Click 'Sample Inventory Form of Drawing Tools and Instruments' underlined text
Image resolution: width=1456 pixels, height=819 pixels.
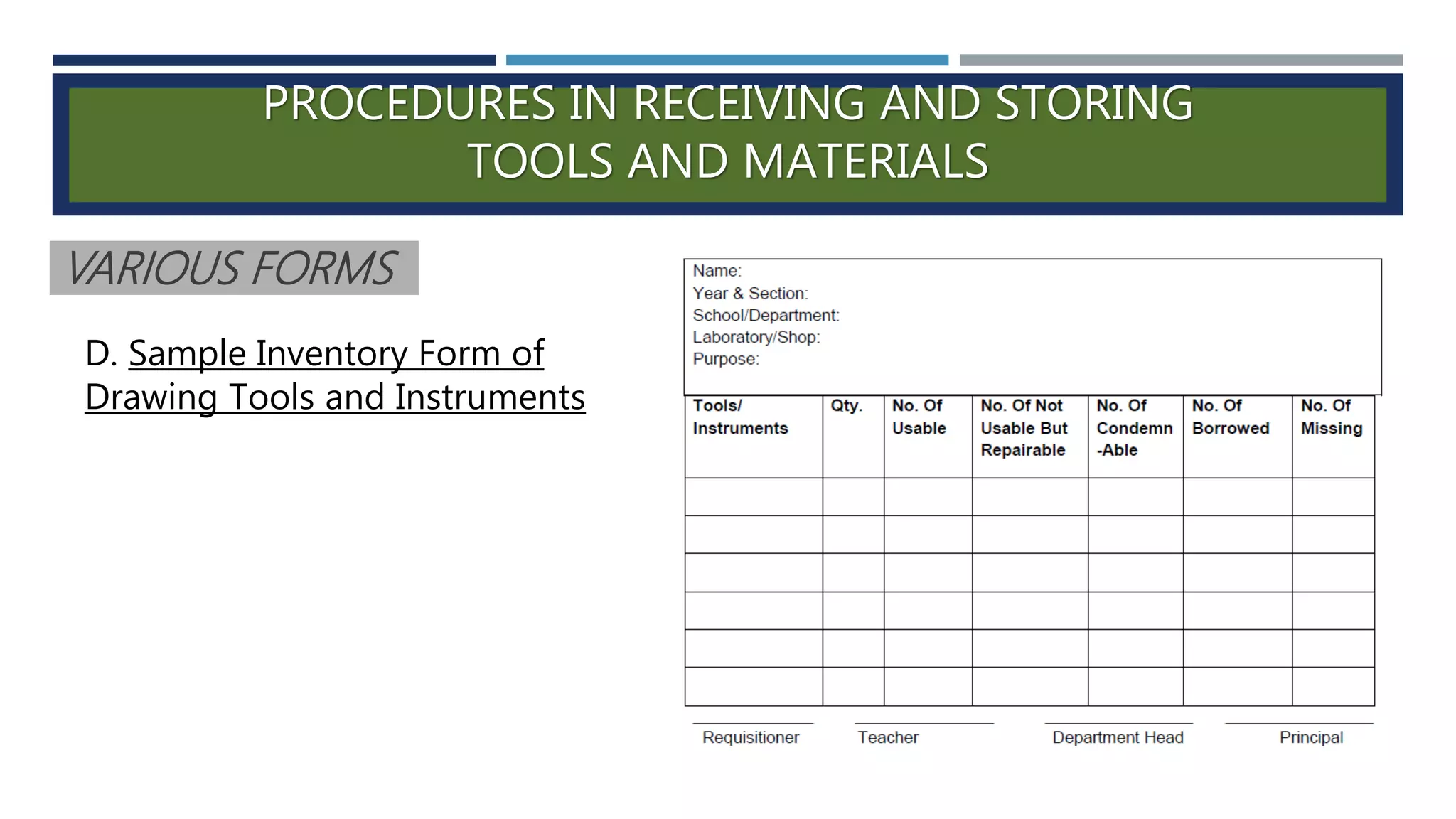pyautogui.click(x=335, y=375)
